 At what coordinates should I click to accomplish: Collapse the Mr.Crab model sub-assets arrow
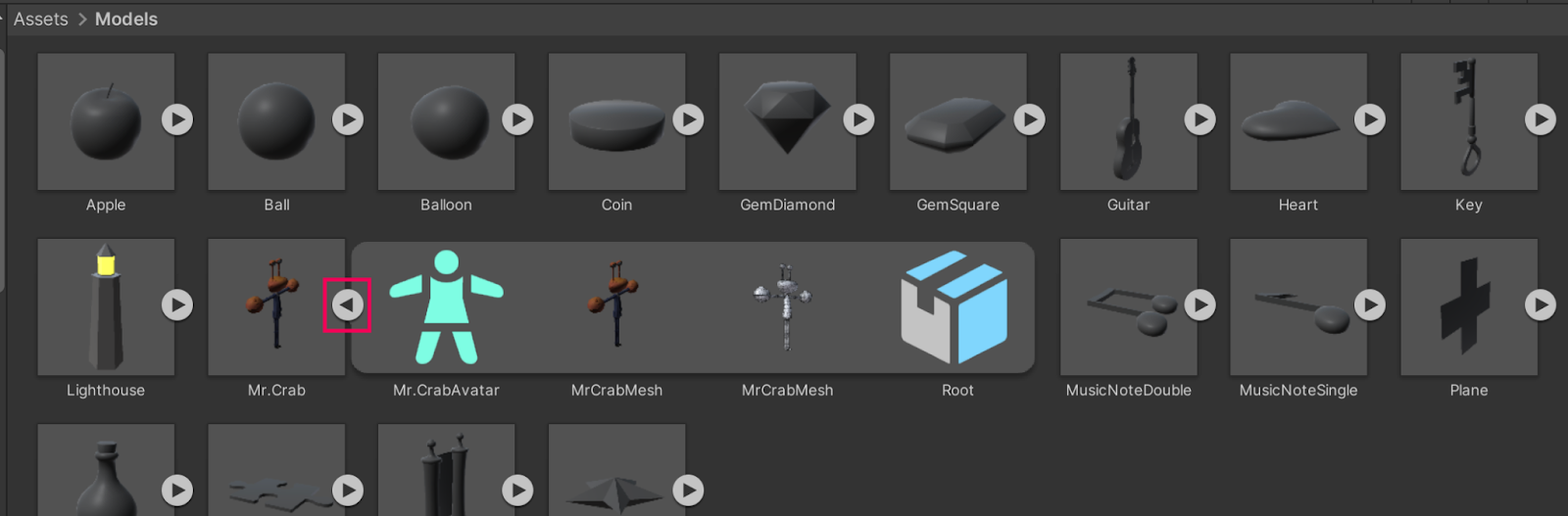point(347,305)
